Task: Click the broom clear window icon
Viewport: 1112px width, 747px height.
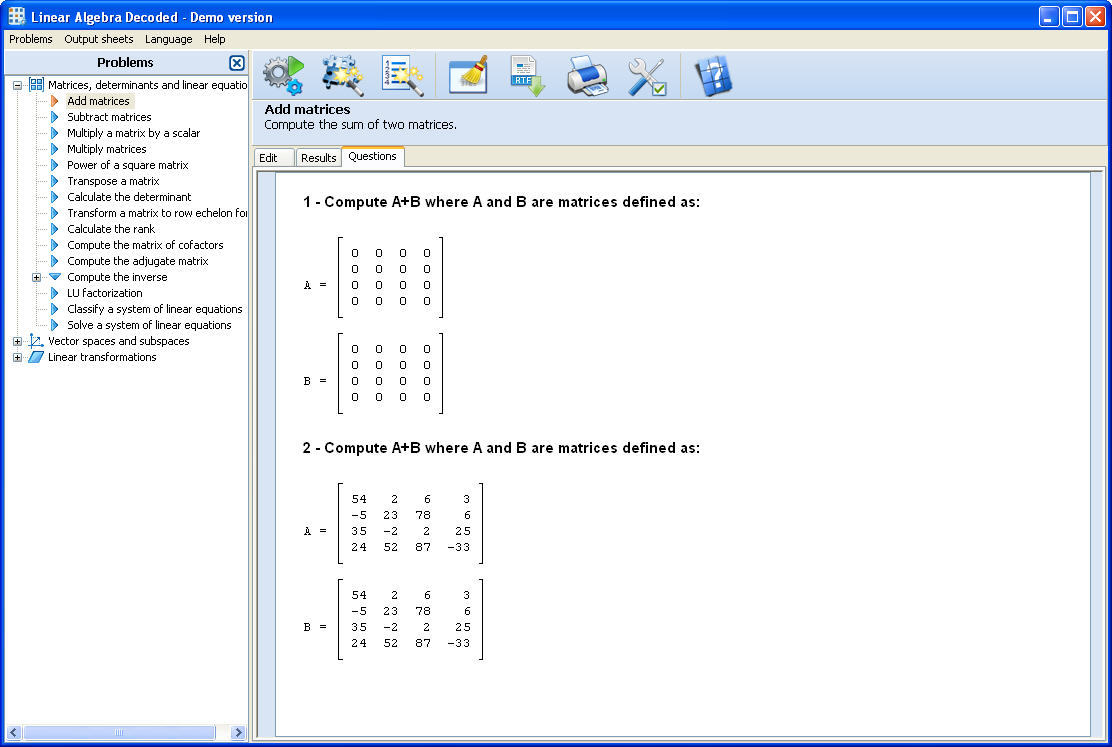Action: pos(468,75)
